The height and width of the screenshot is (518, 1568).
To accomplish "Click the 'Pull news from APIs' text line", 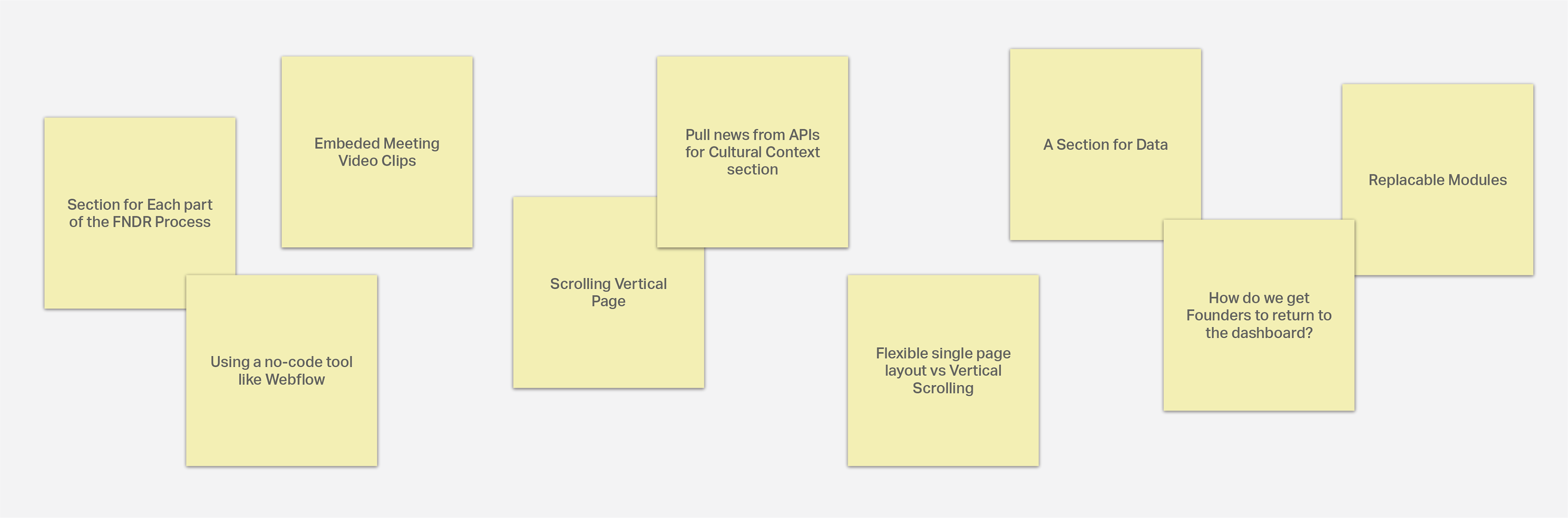I will coord(752,134).
